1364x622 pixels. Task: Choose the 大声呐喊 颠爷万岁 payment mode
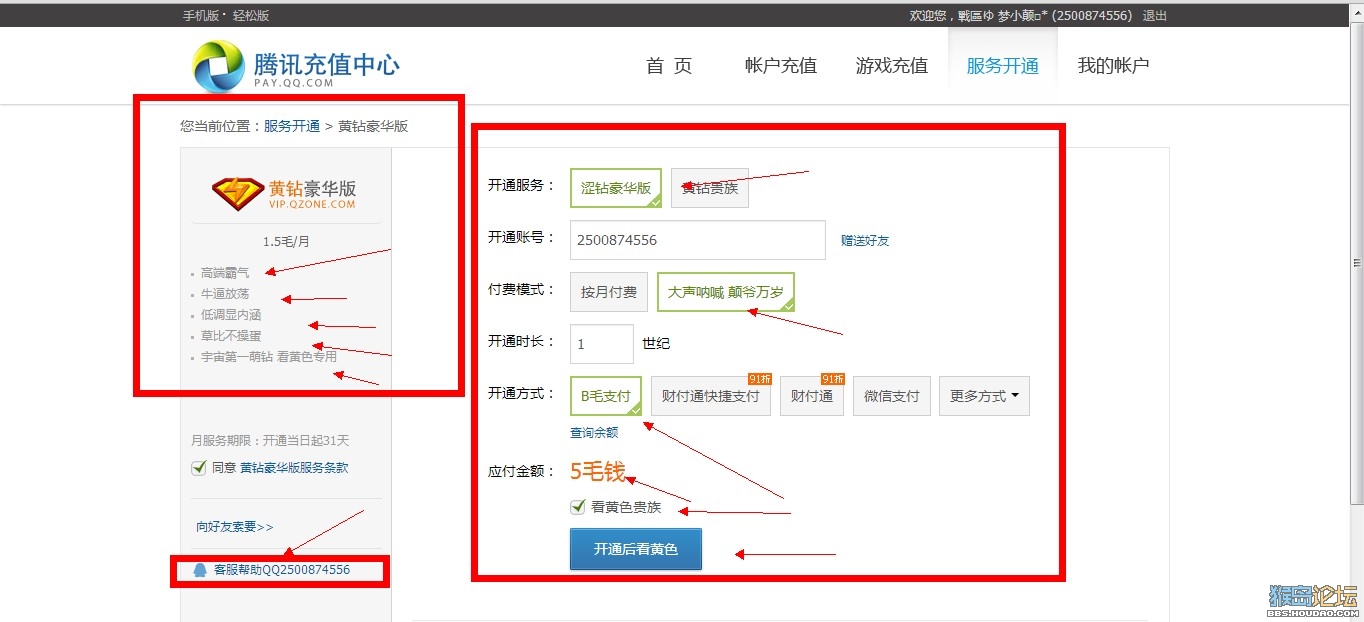pyautogui.click(x=726, y=292)
